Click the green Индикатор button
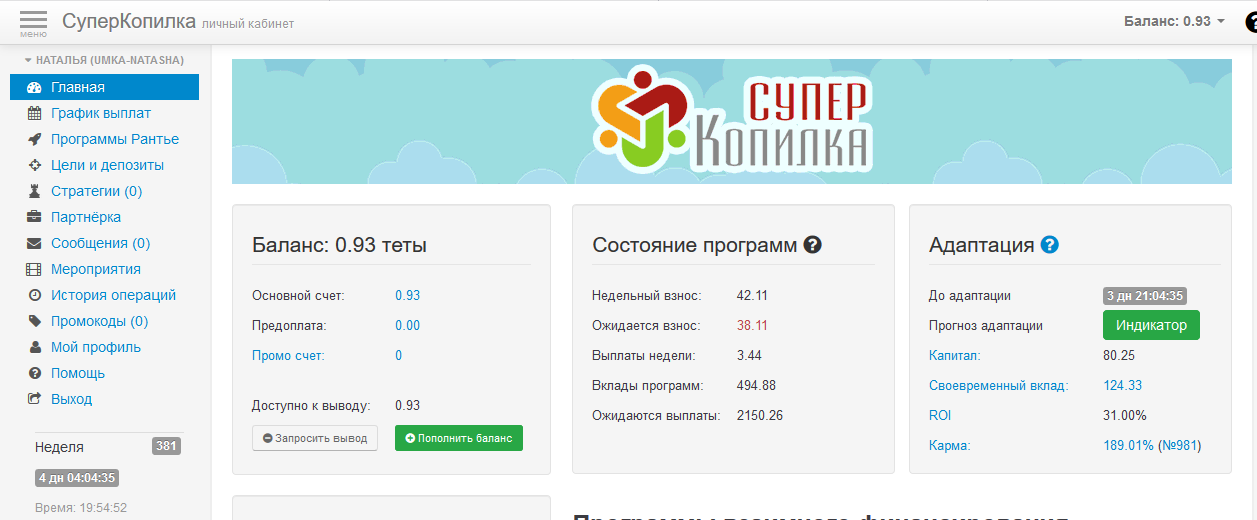Viewport: 1257px width, 520px height. (1150, 325)
